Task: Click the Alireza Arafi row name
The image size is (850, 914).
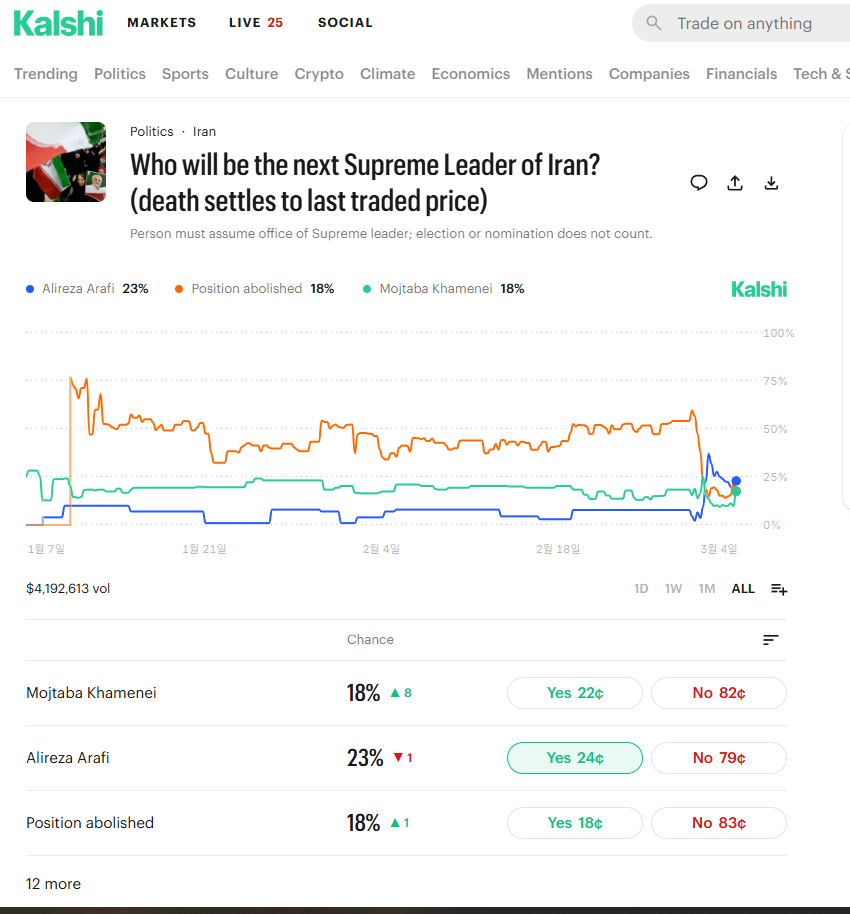Action: pos(68,758)
